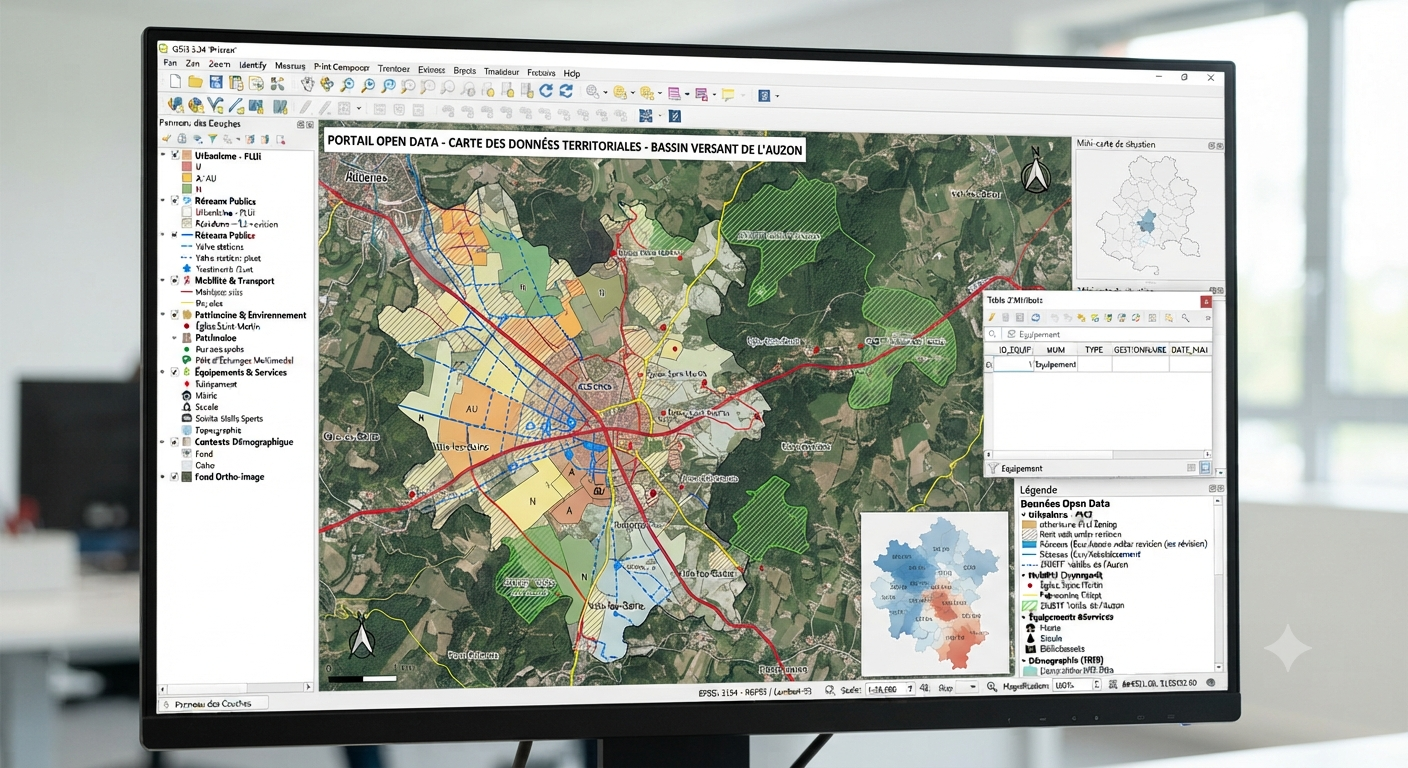Open the Print Composer menu
The width and height of the screenshot is (1408, 768).
coord(342,67)
